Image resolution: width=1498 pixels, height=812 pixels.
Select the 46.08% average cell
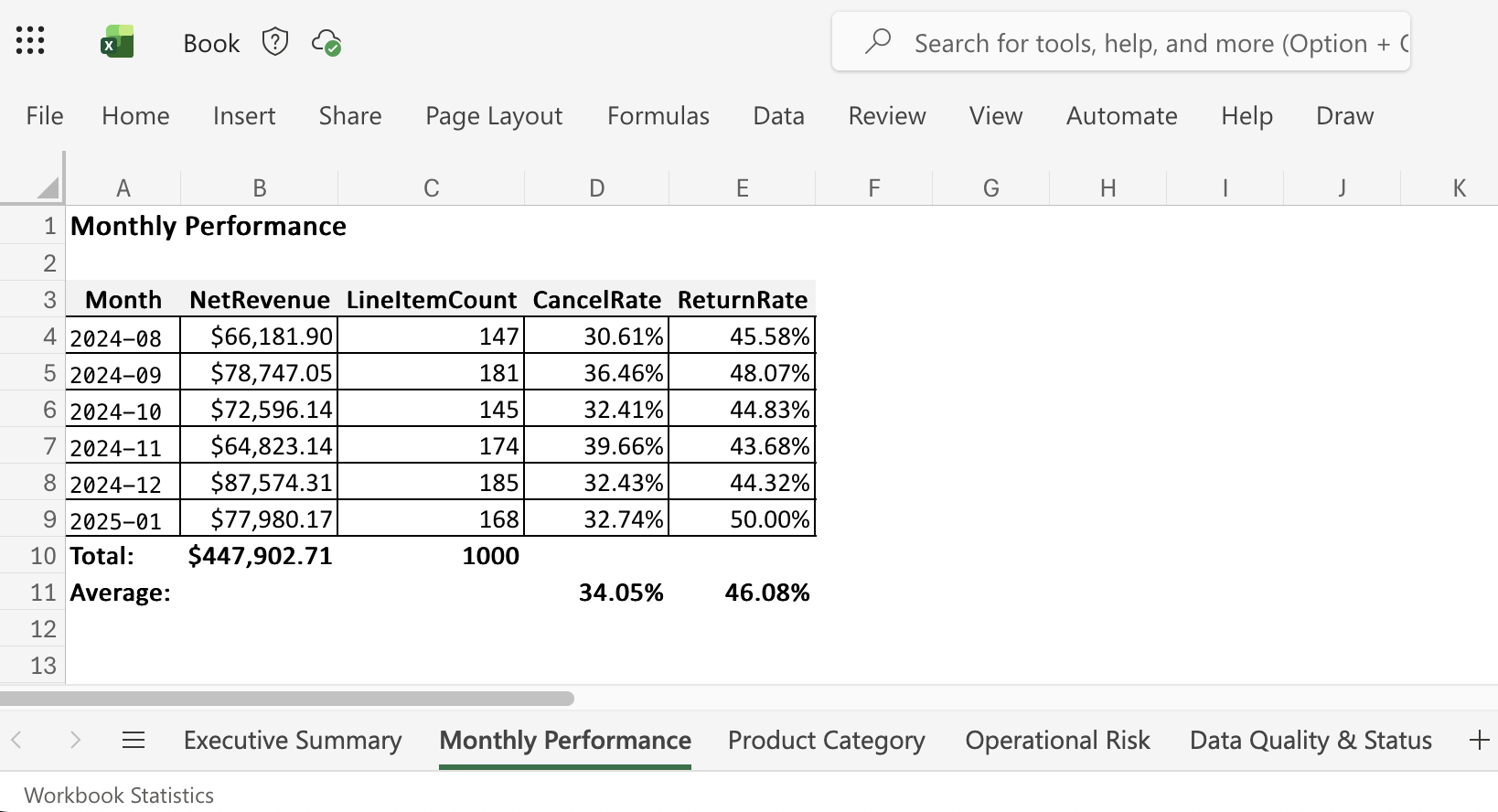(x=743, y=592)
